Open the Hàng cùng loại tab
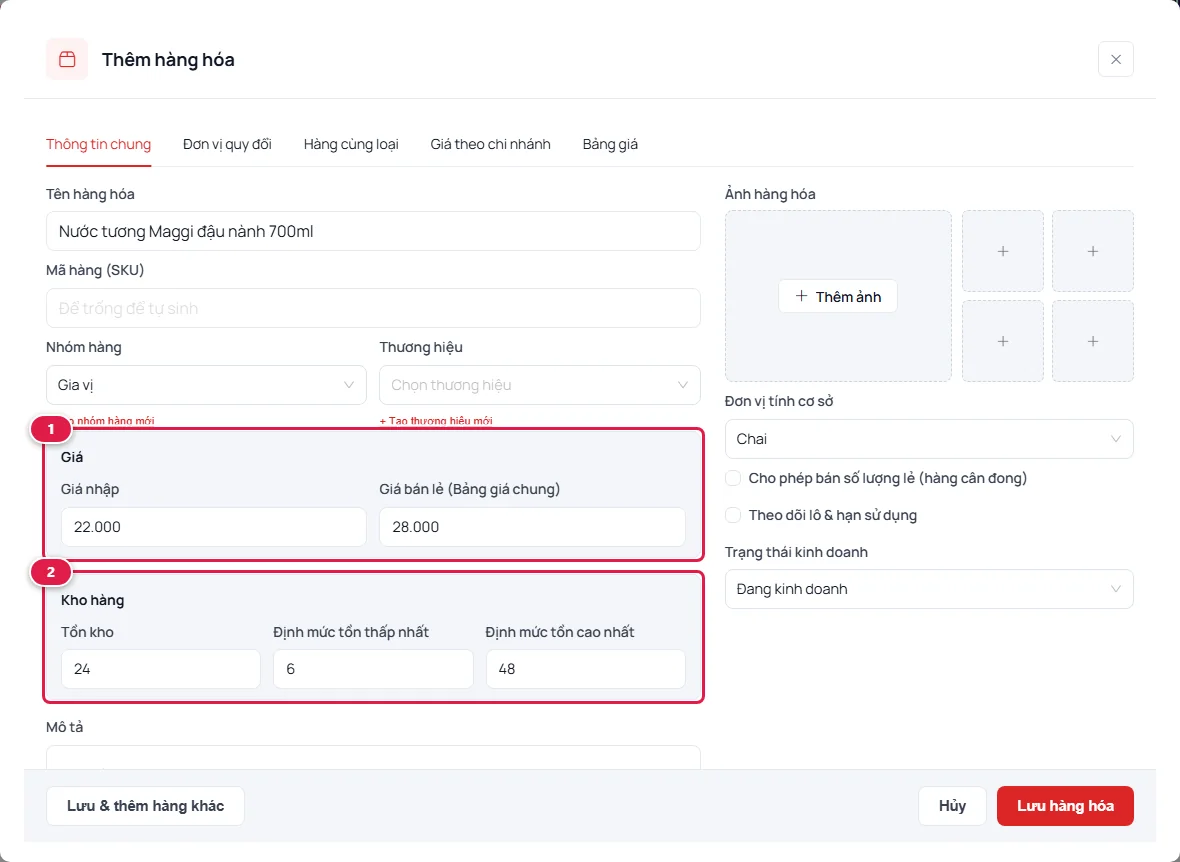The height and width of the screenshot is (862, 1180). tap(351, 144)
